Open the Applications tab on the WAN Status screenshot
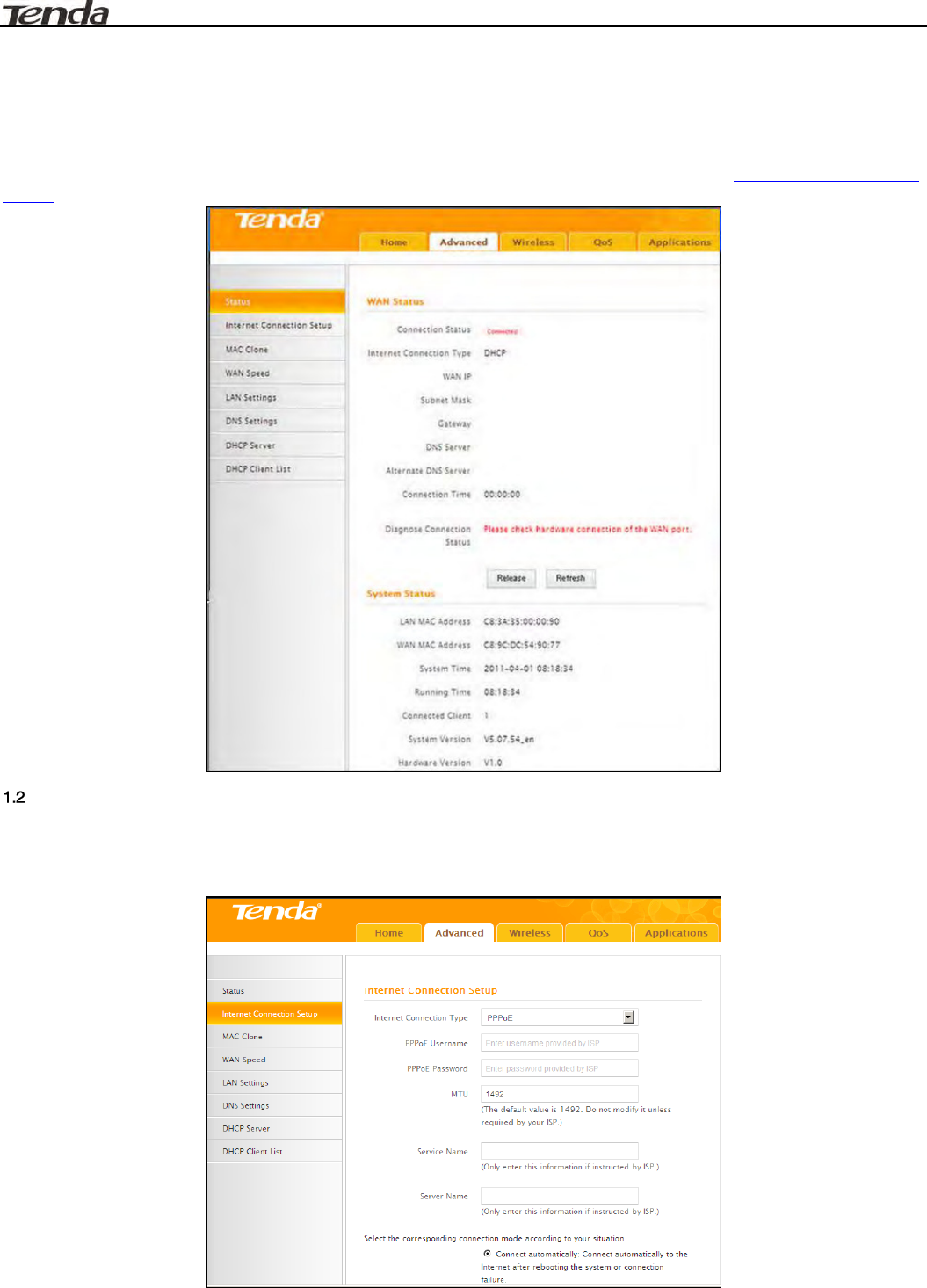The height and width of the screenshot is (1288, 927). 679,242
